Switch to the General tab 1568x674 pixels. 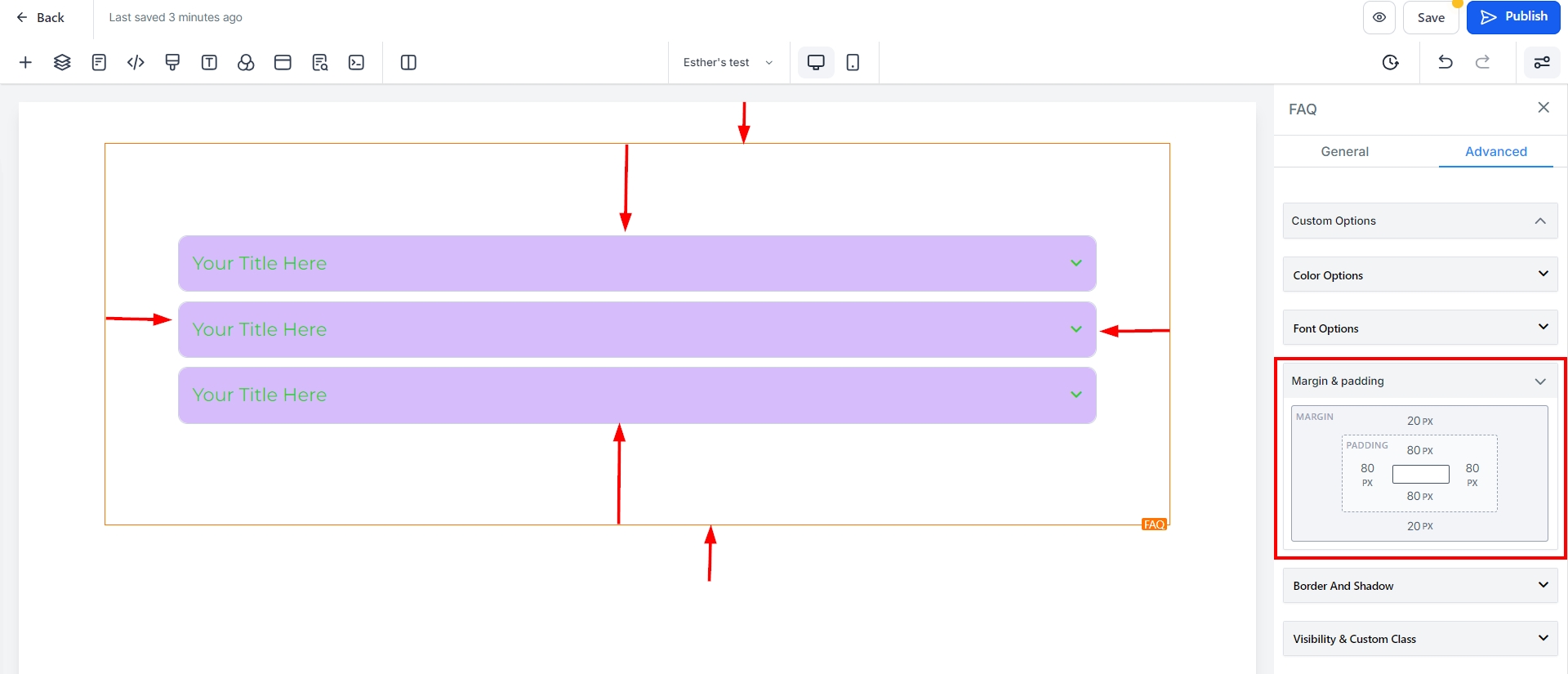pyautogui.click(x=1344, y=152)
